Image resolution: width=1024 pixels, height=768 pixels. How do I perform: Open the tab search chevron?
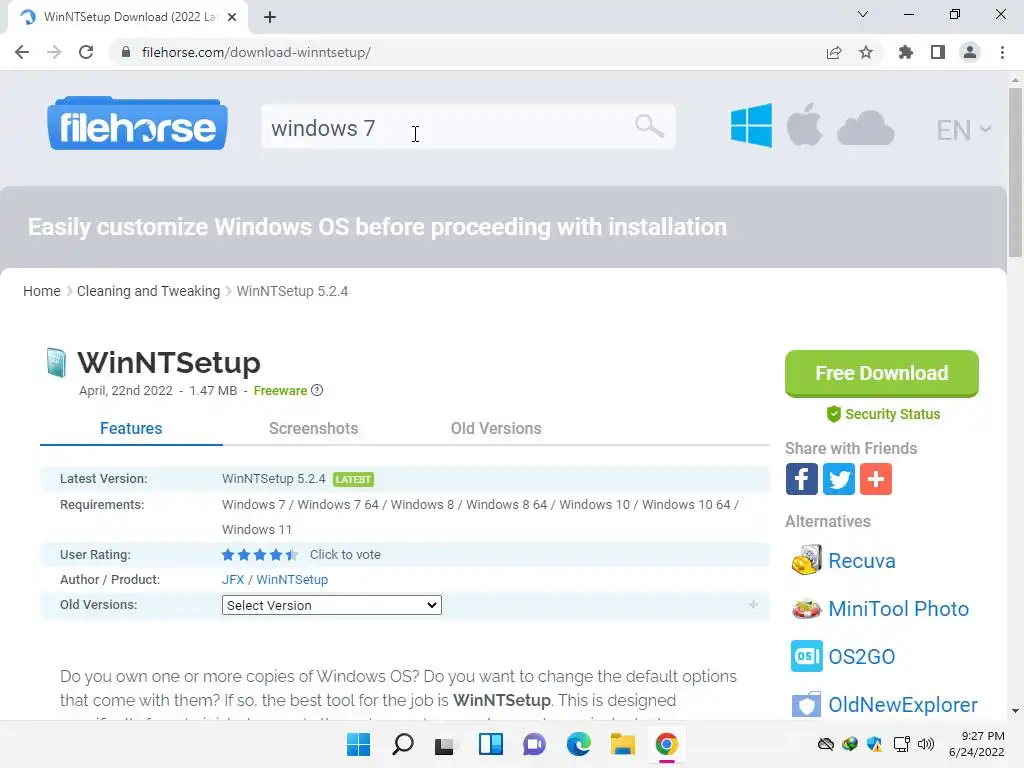point(863,14)
